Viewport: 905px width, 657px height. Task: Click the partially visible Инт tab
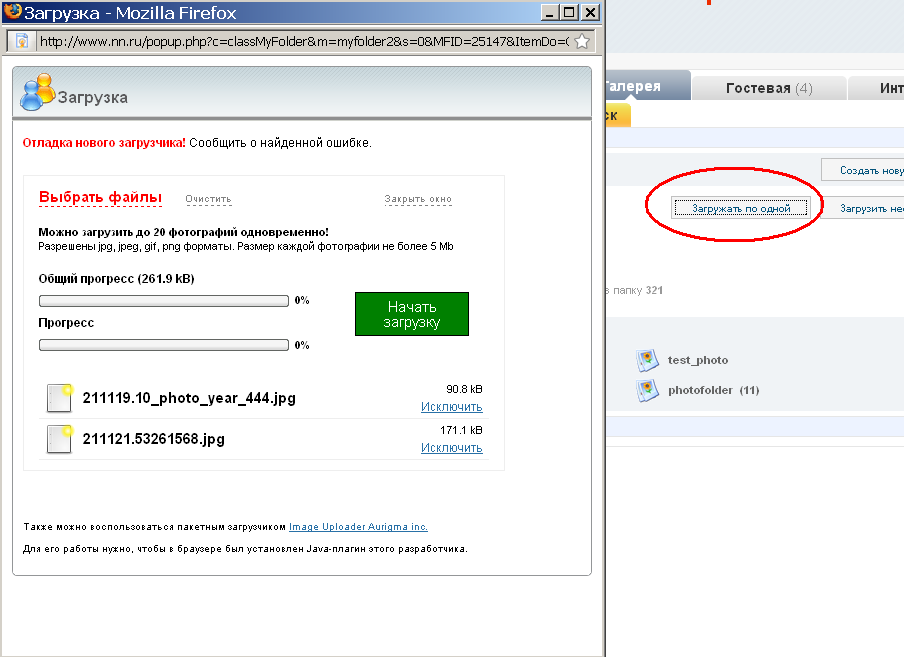coord(877,88)
